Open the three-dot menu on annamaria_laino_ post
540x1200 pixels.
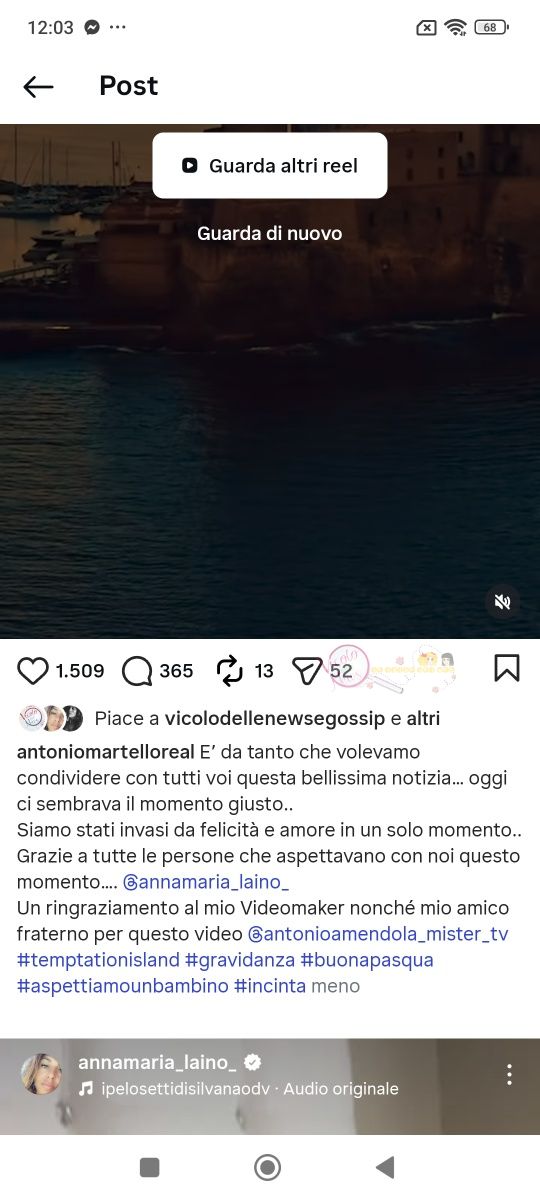tap(509, 1074)
